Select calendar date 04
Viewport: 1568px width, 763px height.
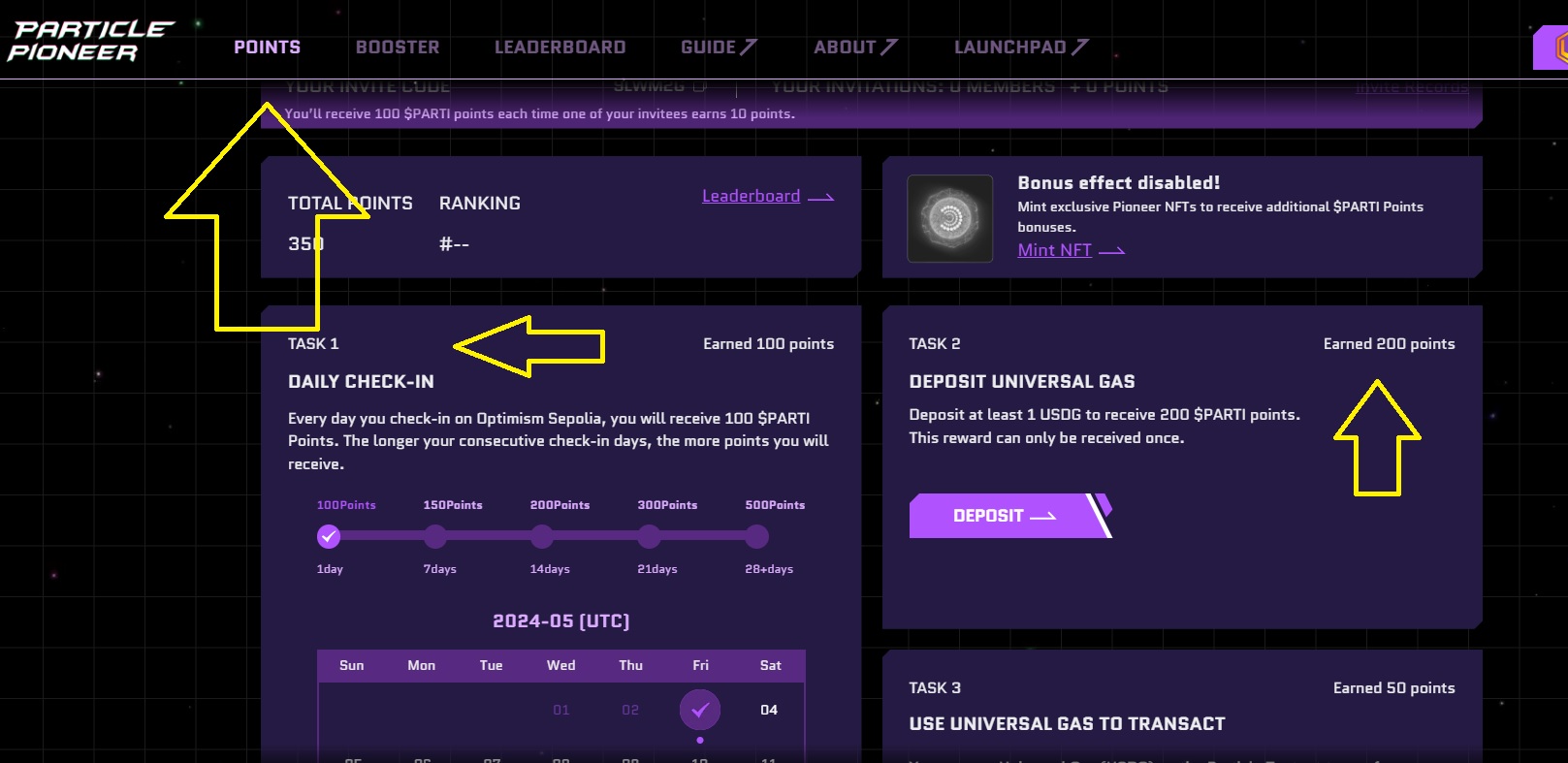click(x=769, y=710)
